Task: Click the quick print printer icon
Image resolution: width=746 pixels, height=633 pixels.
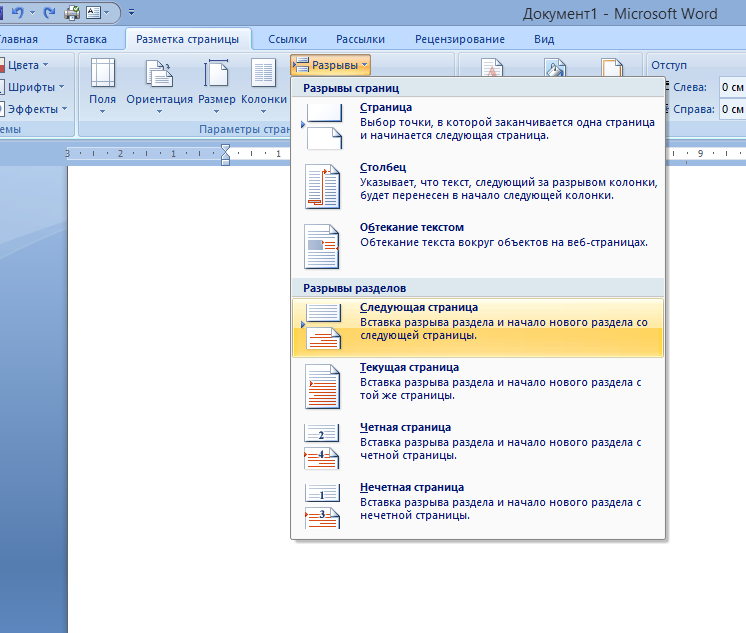Action: tap(72, 13)
